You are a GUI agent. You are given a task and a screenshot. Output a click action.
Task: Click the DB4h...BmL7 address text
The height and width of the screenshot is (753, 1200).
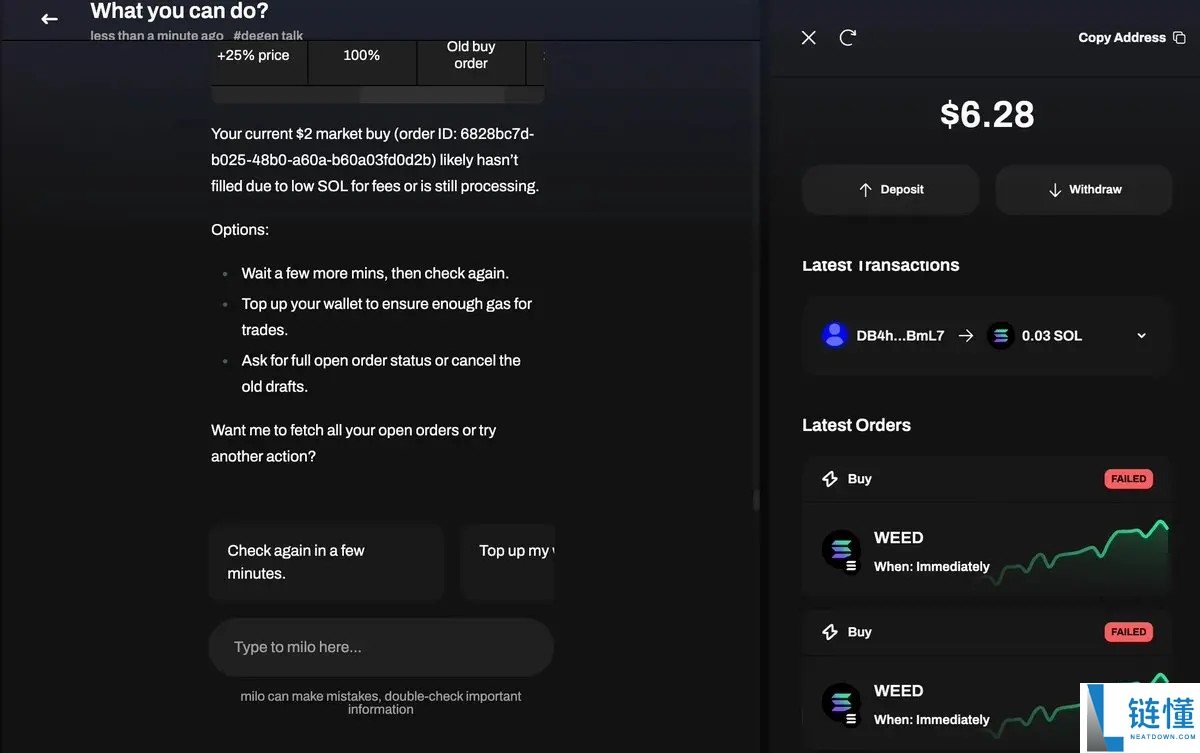[x=900, y=336]
